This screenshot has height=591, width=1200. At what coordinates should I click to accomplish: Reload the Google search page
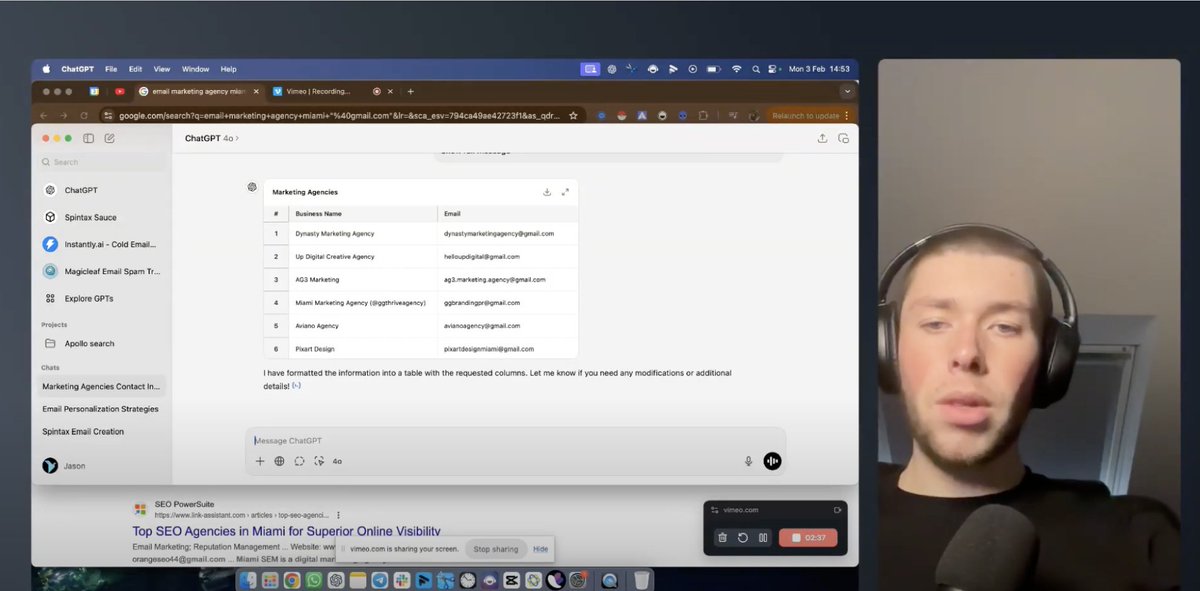(x=82, y=116)
